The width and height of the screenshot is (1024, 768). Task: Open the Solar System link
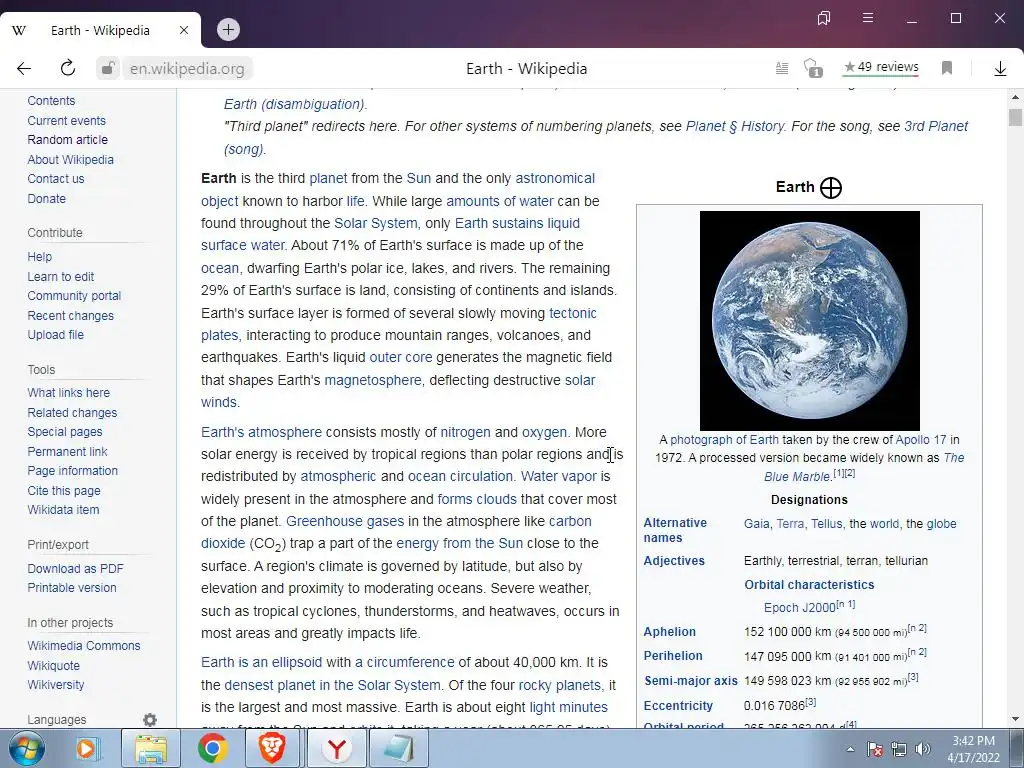(376, 223)
